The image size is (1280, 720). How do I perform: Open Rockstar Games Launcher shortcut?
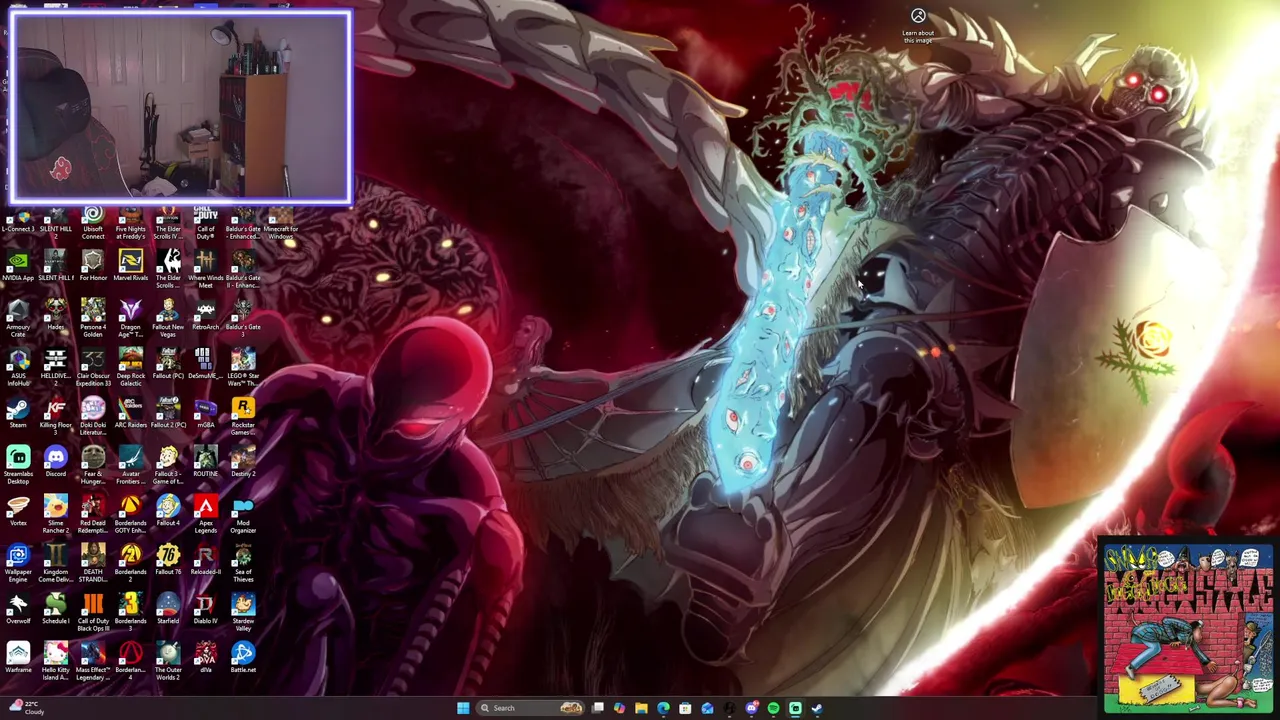click(243, 417)
